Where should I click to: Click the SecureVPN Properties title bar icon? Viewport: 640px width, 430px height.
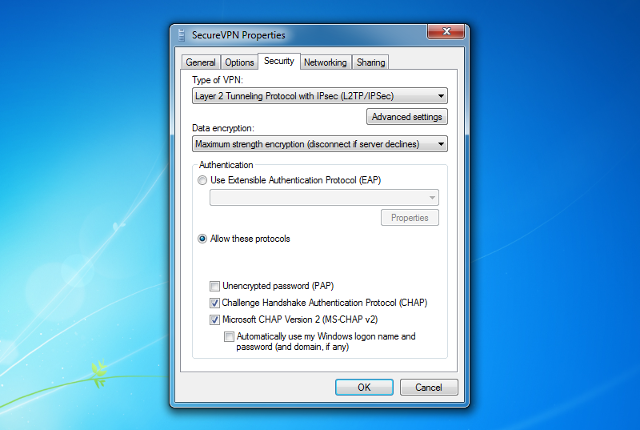[182, 35]
